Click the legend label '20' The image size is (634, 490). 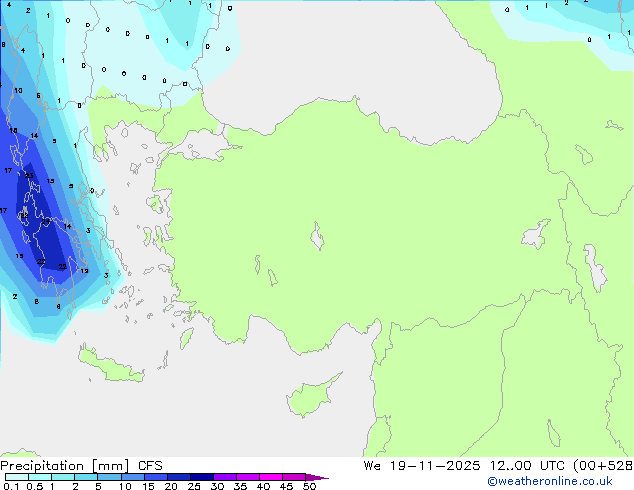coord(171,486)
